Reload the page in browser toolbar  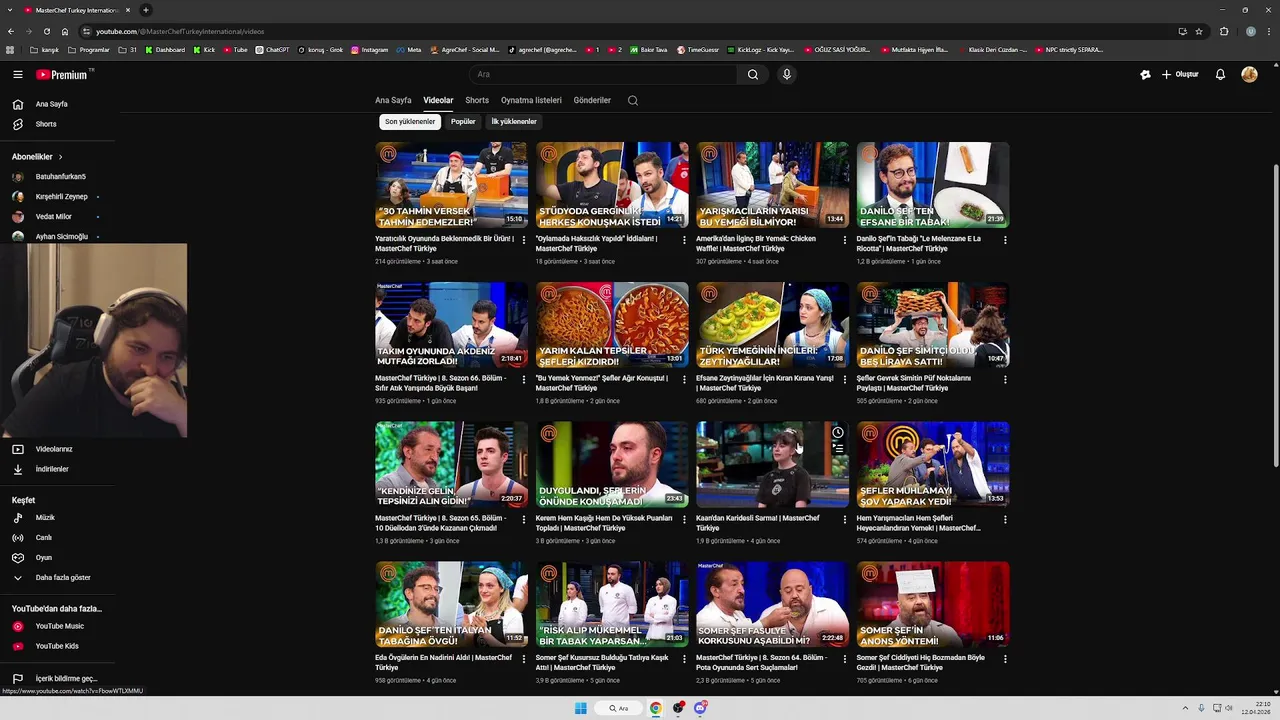46,31
